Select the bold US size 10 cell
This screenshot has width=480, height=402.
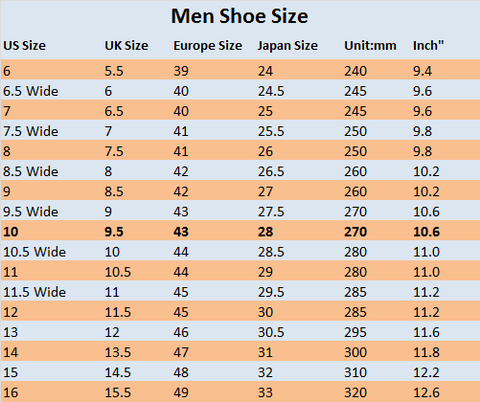click(x=11, y=232)
